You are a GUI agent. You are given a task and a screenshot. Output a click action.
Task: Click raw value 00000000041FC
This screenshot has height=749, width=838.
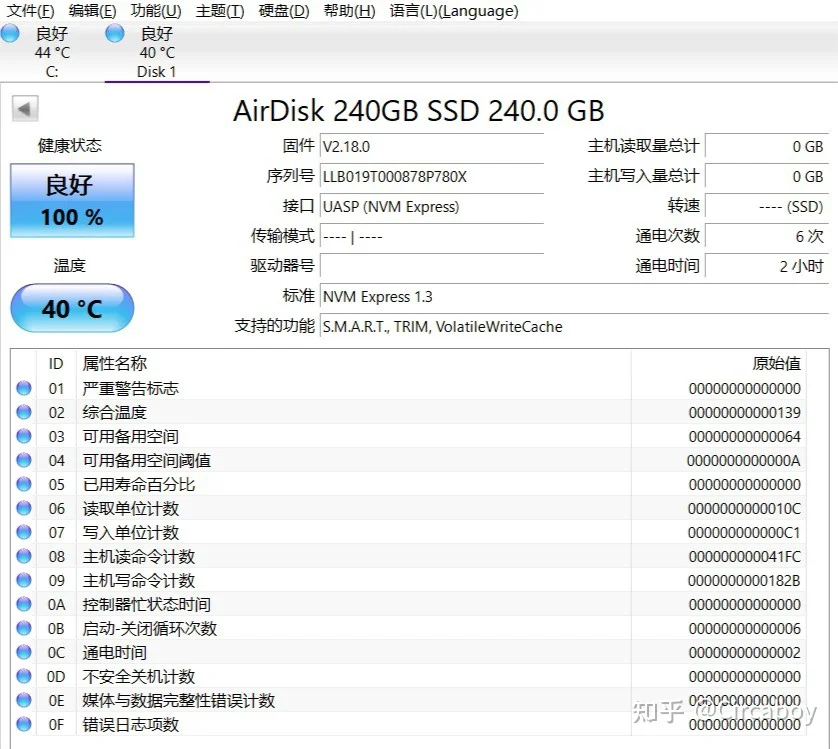[744, 557]
